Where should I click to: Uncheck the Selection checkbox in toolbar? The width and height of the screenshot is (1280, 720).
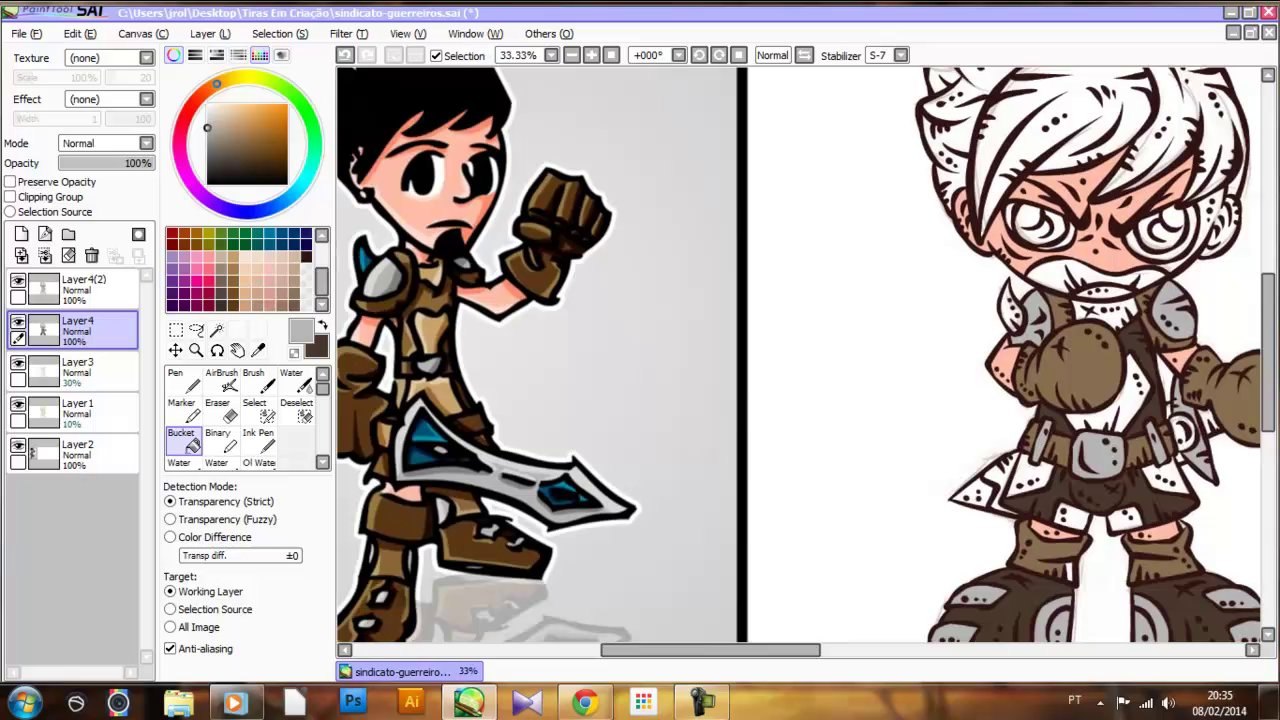(x=436, y=56)
